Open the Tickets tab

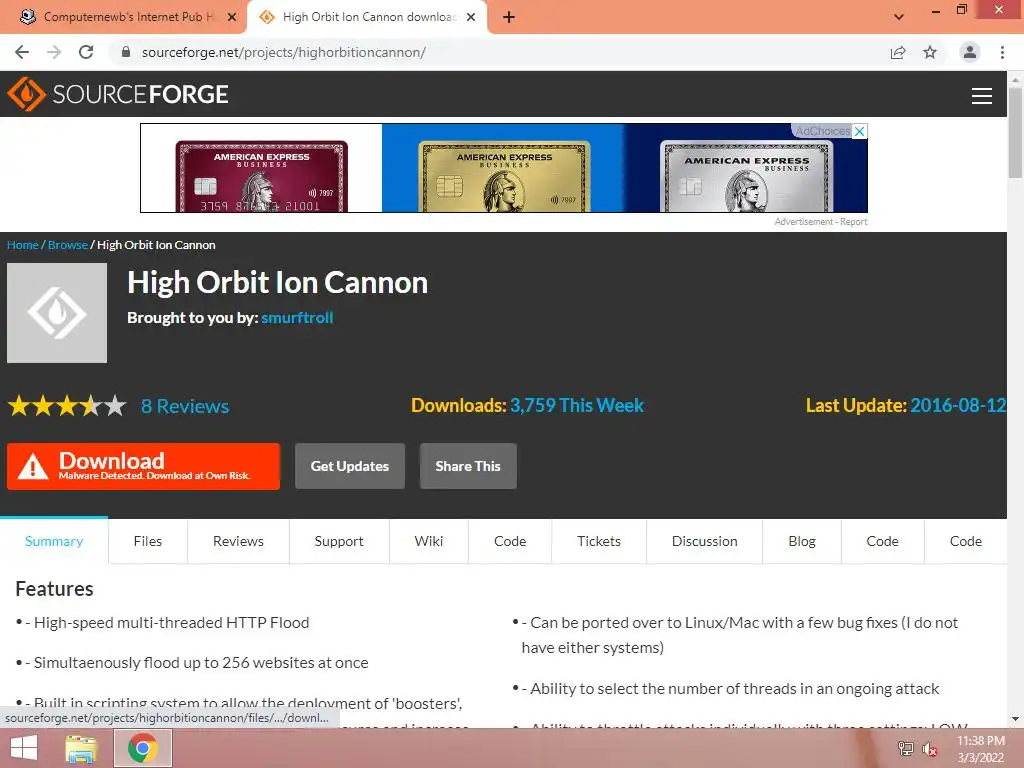[599, 541]
